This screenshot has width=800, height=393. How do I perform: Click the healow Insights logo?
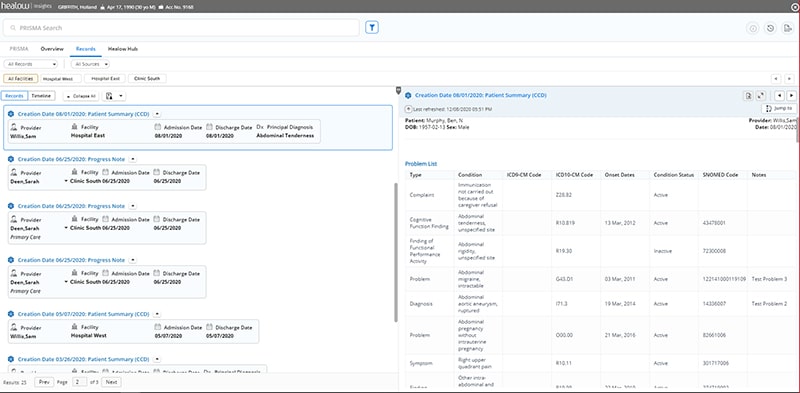click(26, 7)
